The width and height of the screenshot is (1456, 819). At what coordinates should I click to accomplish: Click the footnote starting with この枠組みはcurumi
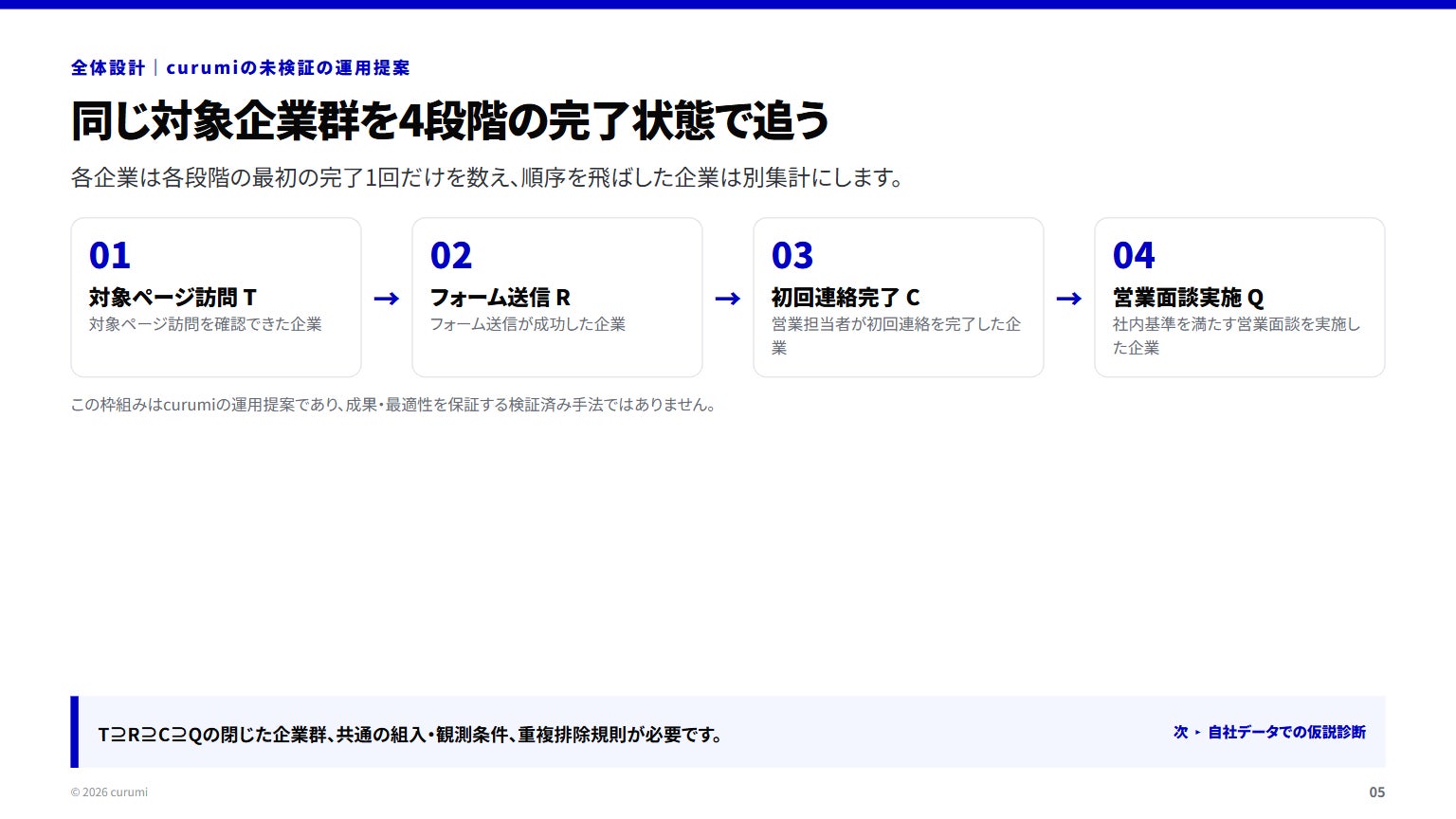394,405
